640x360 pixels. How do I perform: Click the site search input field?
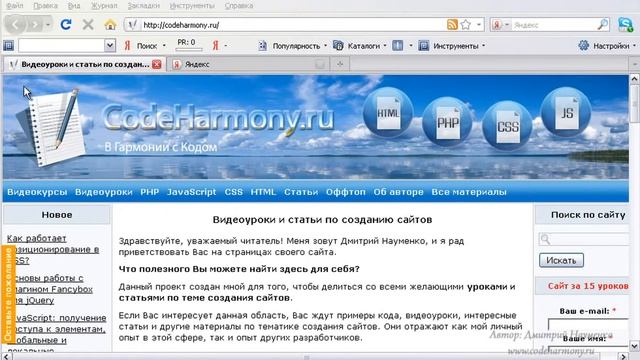[584, 239]
